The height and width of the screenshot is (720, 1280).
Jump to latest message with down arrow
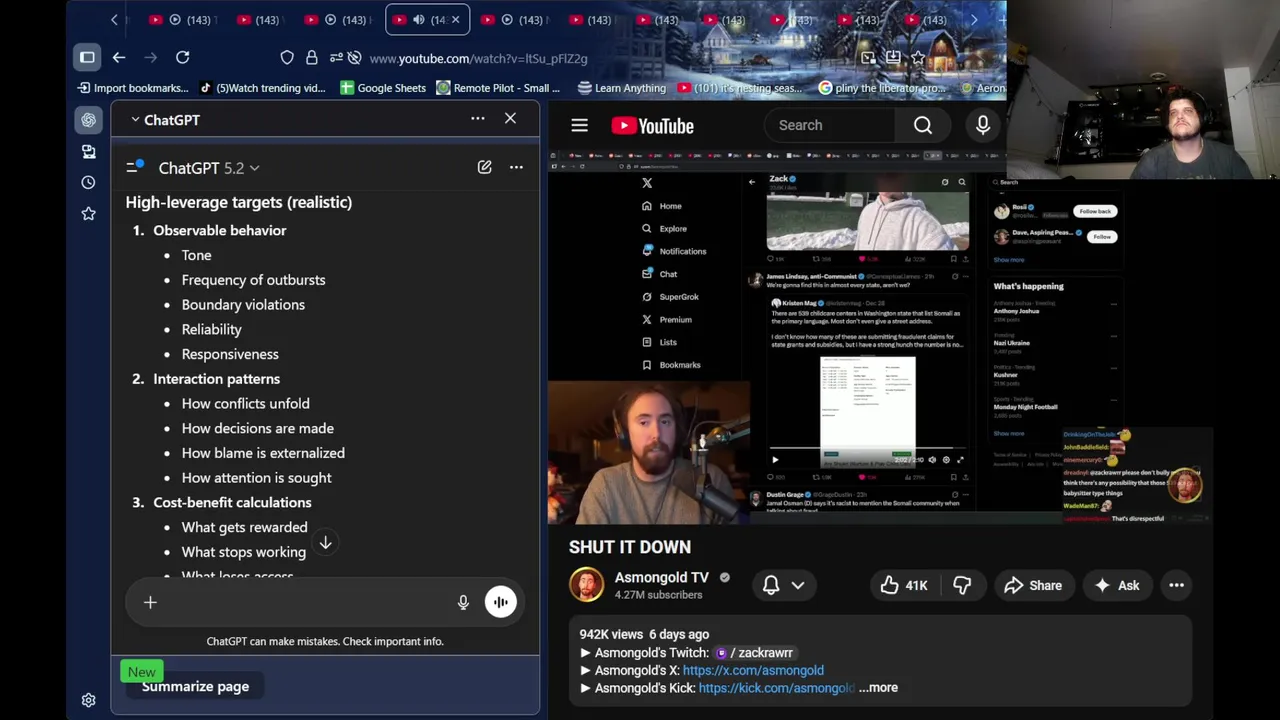[x=325, y=542]
